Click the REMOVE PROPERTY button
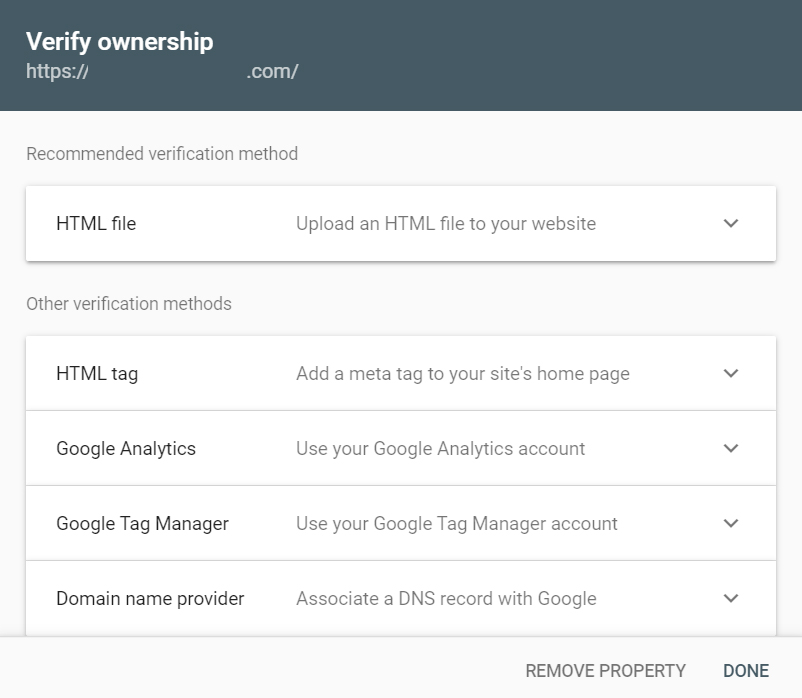The width and height of the screenshot is (802, 698). pyautogui.click(x=606, y=670)
